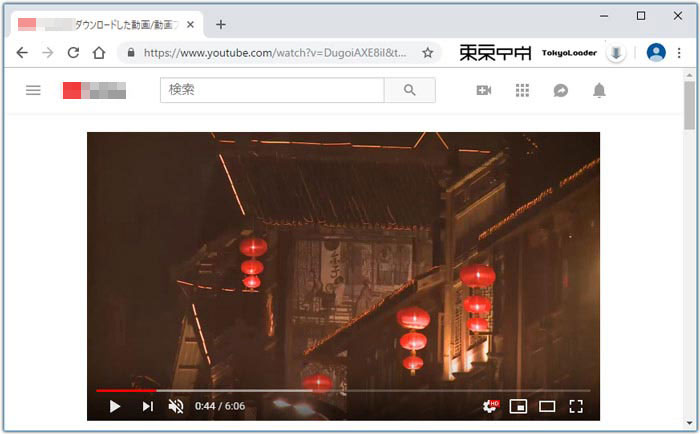
Task: Click the 0:44 / 6:06 time display
Action: [x=220, y=406]
